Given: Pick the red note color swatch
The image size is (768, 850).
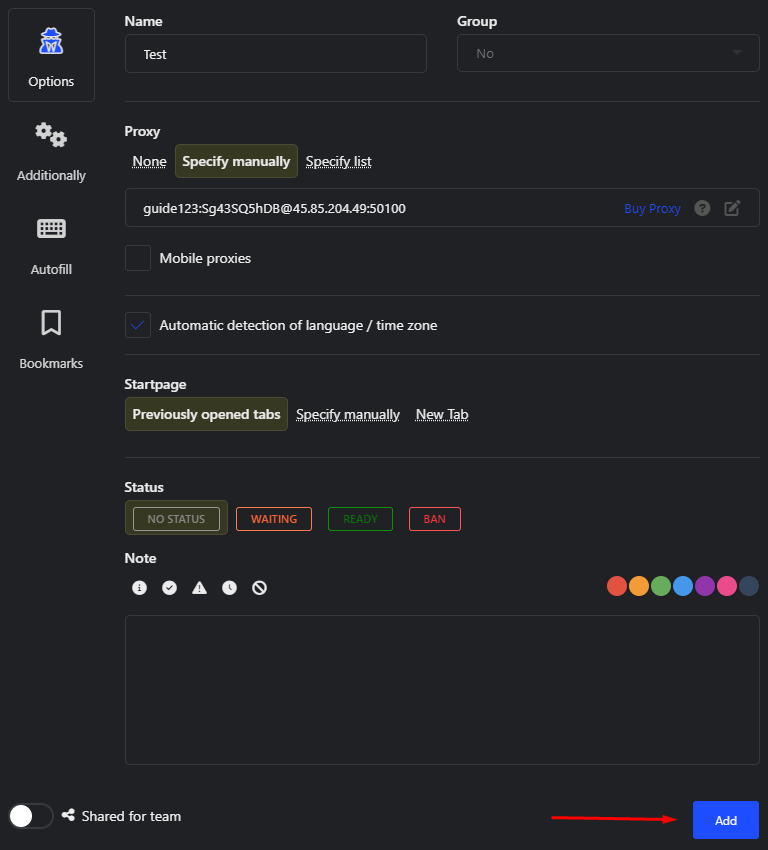Looking at the screenshot, I should coord(617,586).
